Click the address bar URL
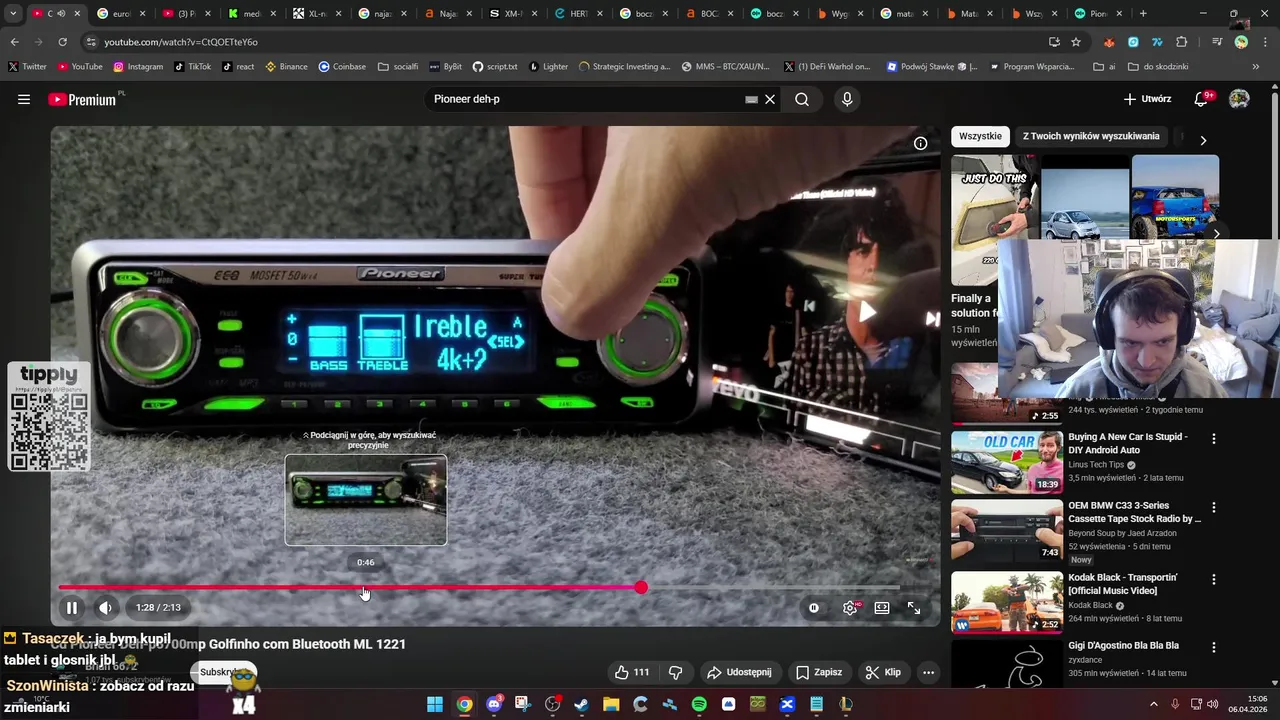The width and height of the screenshot is (1280, 720). (181, 42)
